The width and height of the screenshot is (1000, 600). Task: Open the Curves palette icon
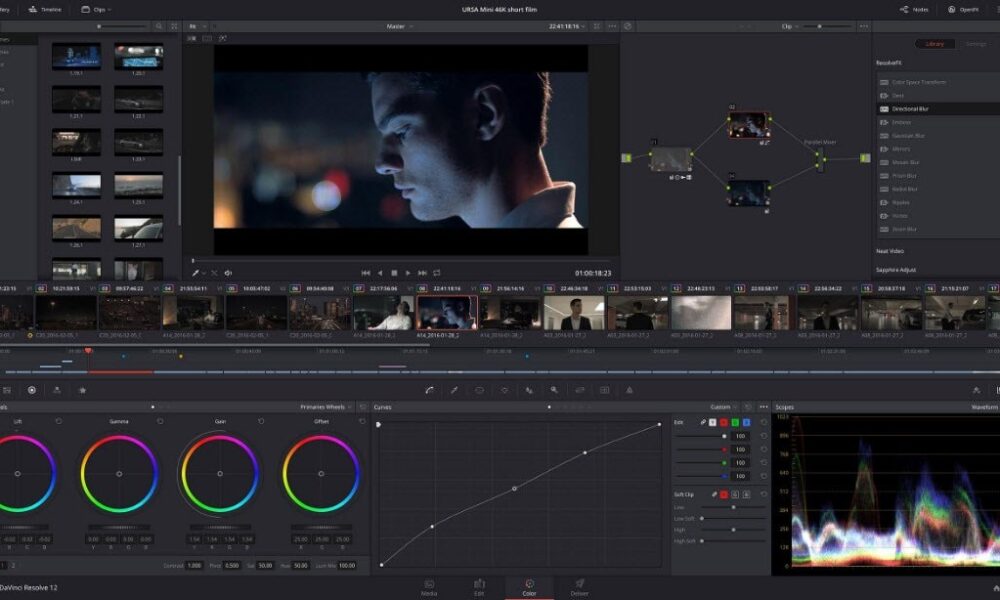pos(429,390)
